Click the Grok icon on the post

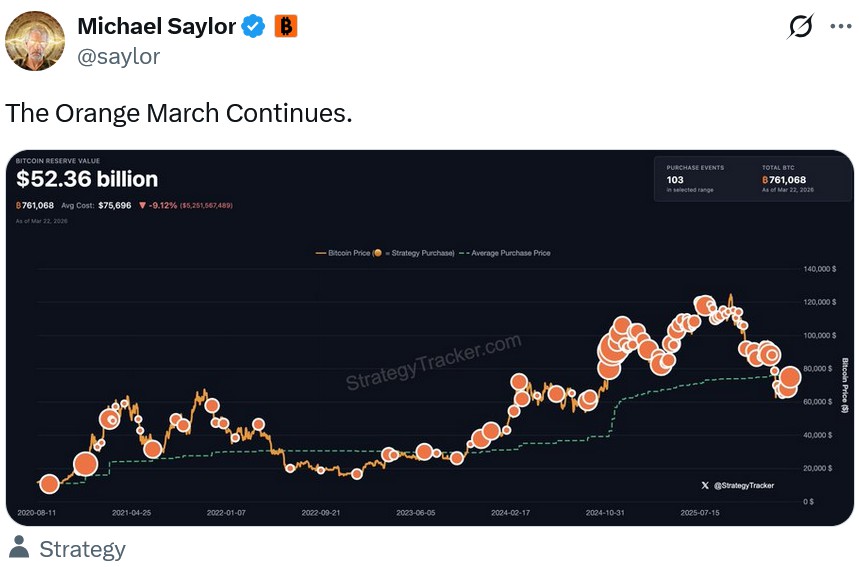(800, 27)
